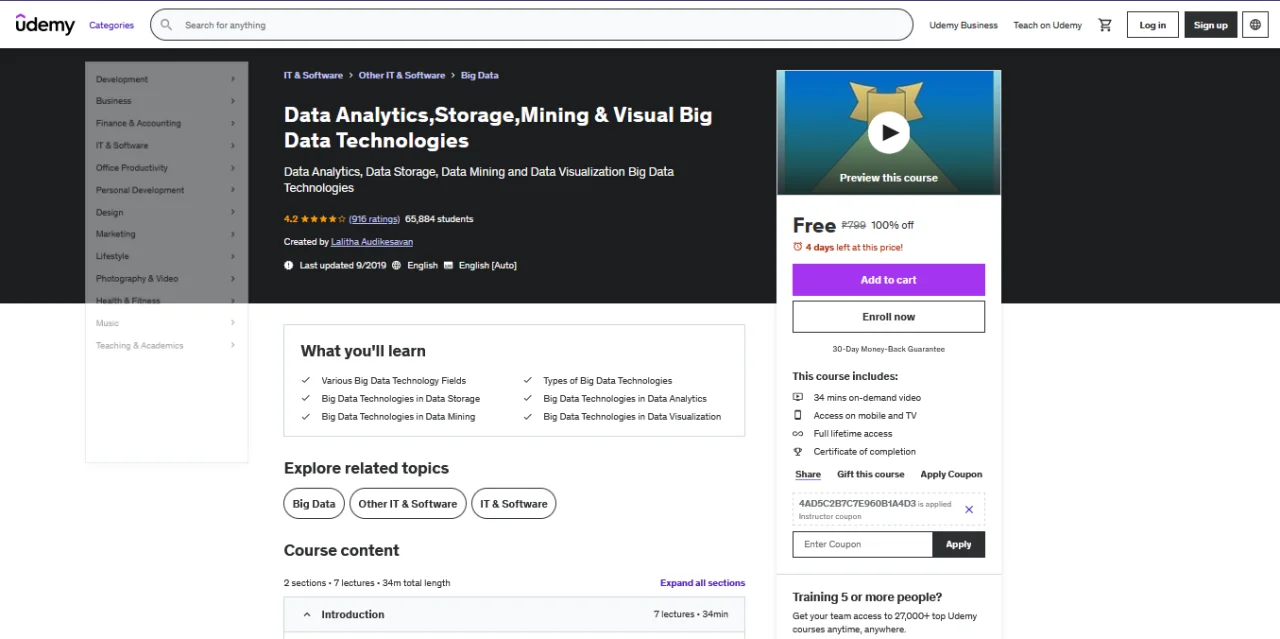The height and width of the screenshot is (639, 1280).
Task: Remove applied coupon with X icon
Action: 969,509
